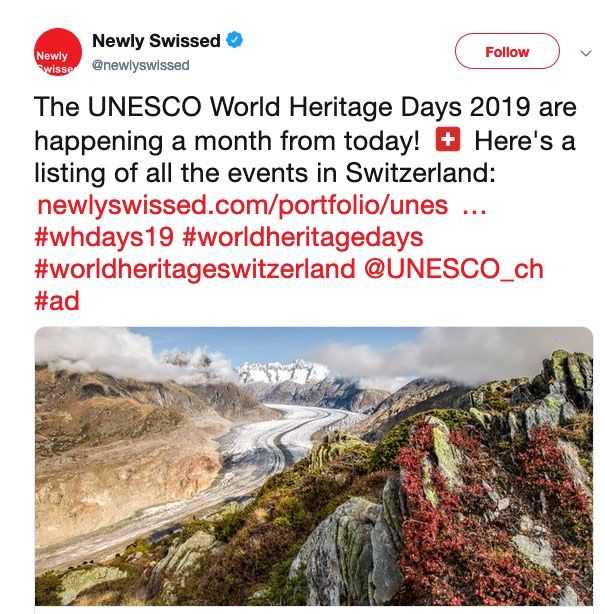
Task: Open the #ad hashtag
Action: pos(57,301)
